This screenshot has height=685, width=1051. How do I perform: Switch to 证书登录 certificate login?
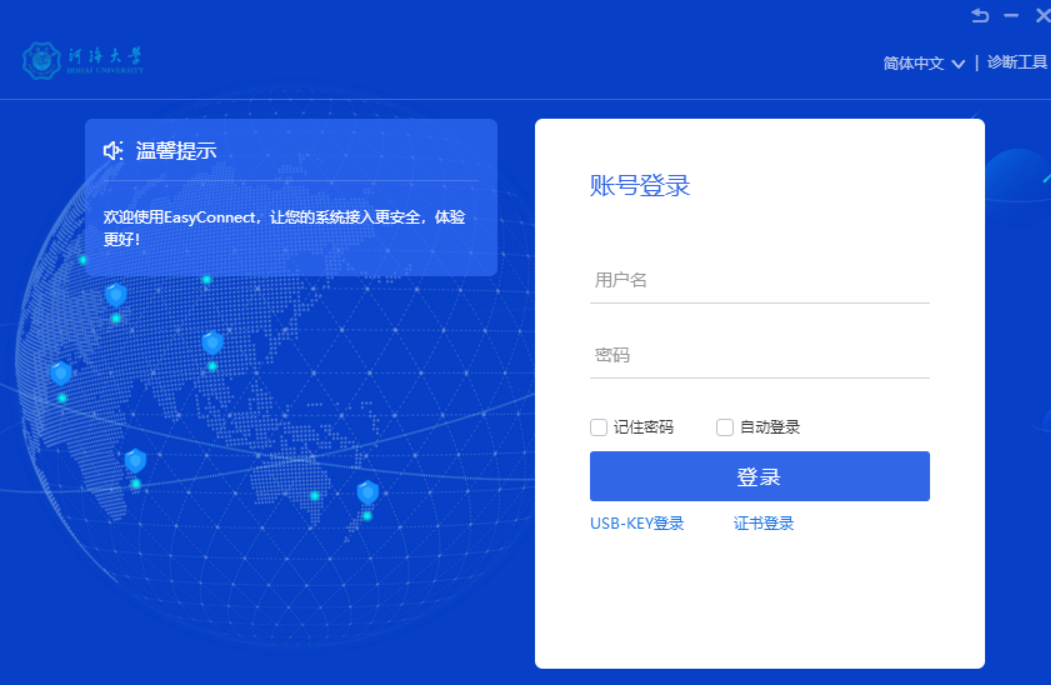pyautogui.click(x=763, y=523)
